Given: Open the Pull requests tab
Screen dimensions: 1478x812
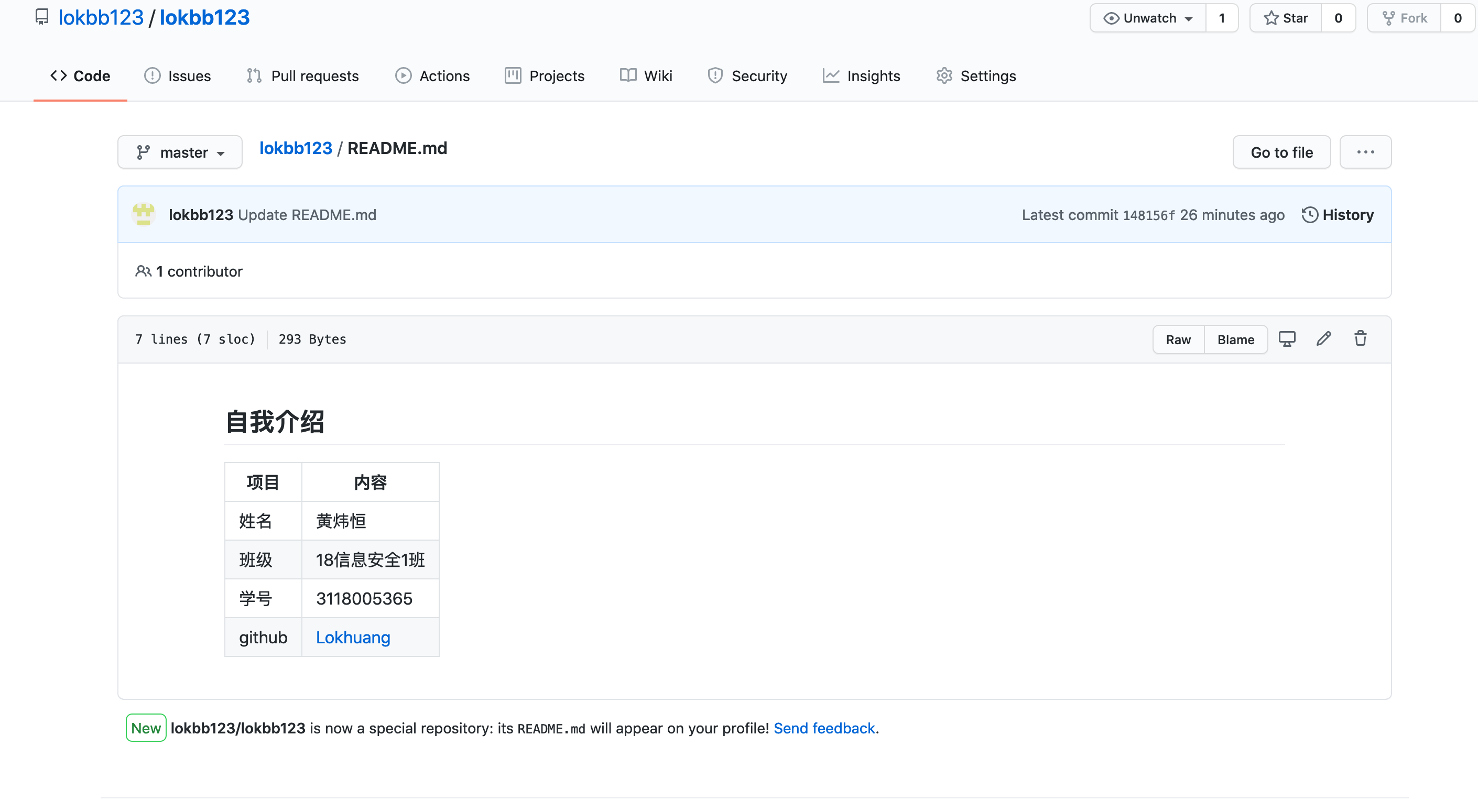Looking at the screenshot, I should (302, 75).
